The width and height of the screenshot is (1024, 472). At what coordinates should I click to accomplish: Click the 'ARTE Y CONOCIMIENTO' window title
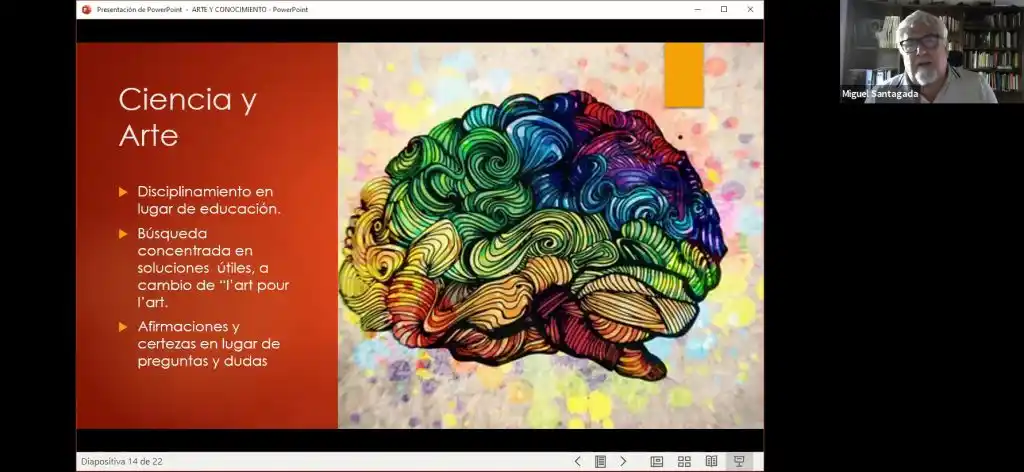coord(229,9)
